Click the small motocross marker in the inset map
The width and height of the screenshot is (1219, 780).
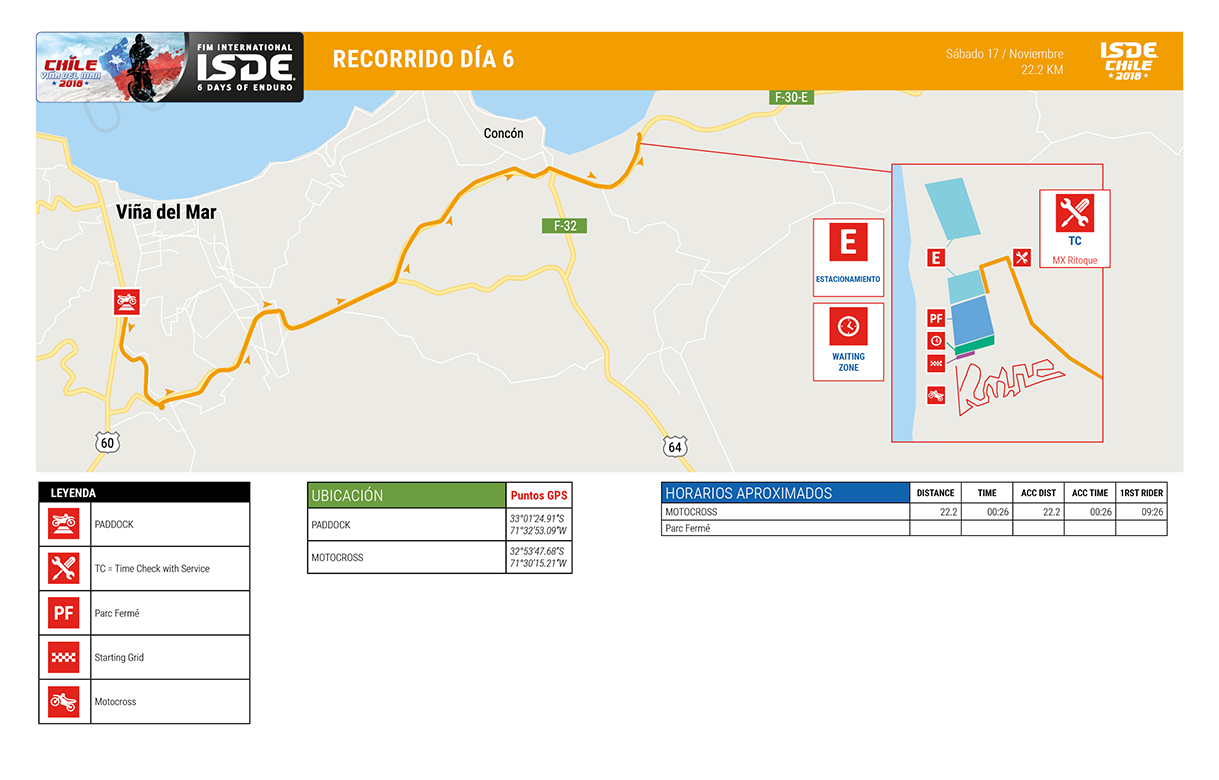936,396
